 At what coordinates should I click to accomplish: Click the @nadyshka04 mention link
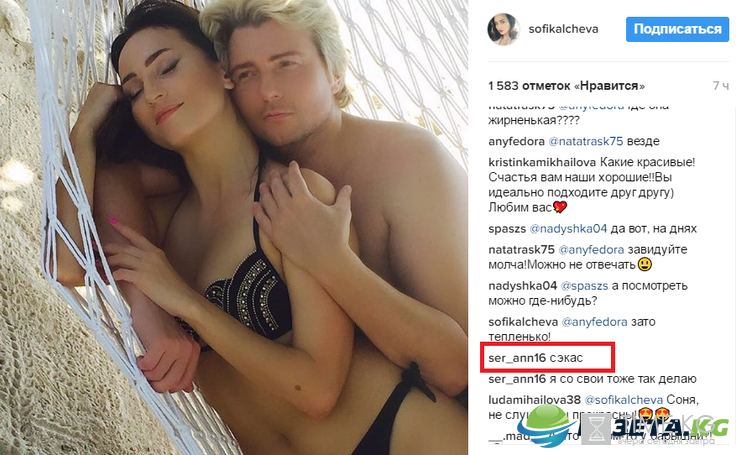568,229
